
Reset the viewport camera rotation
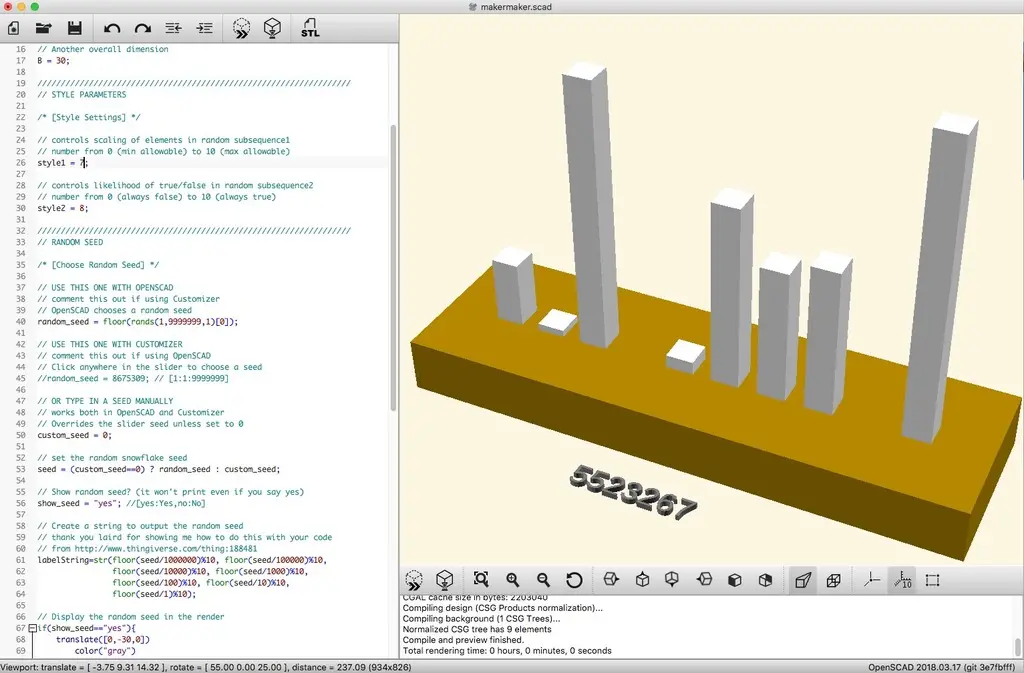[575, 580]
